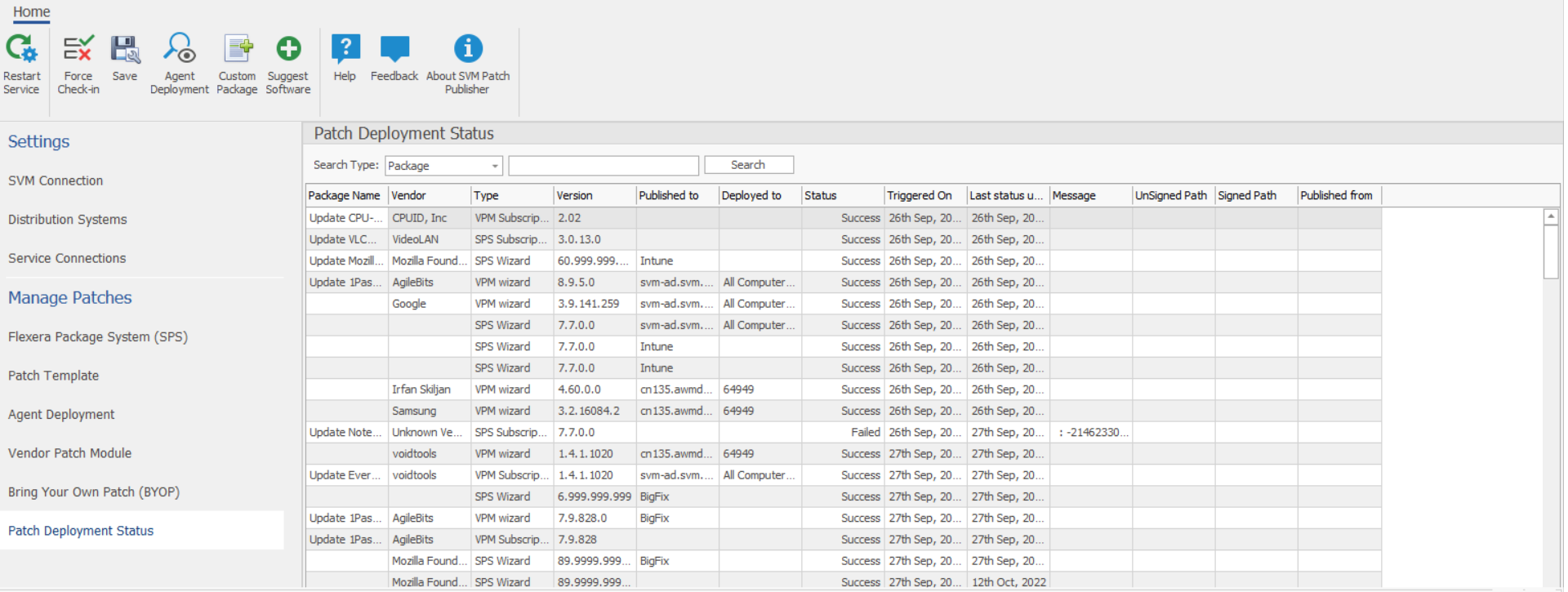
Task: Select the 'Update Note...' row
Action: pos(844,432)
